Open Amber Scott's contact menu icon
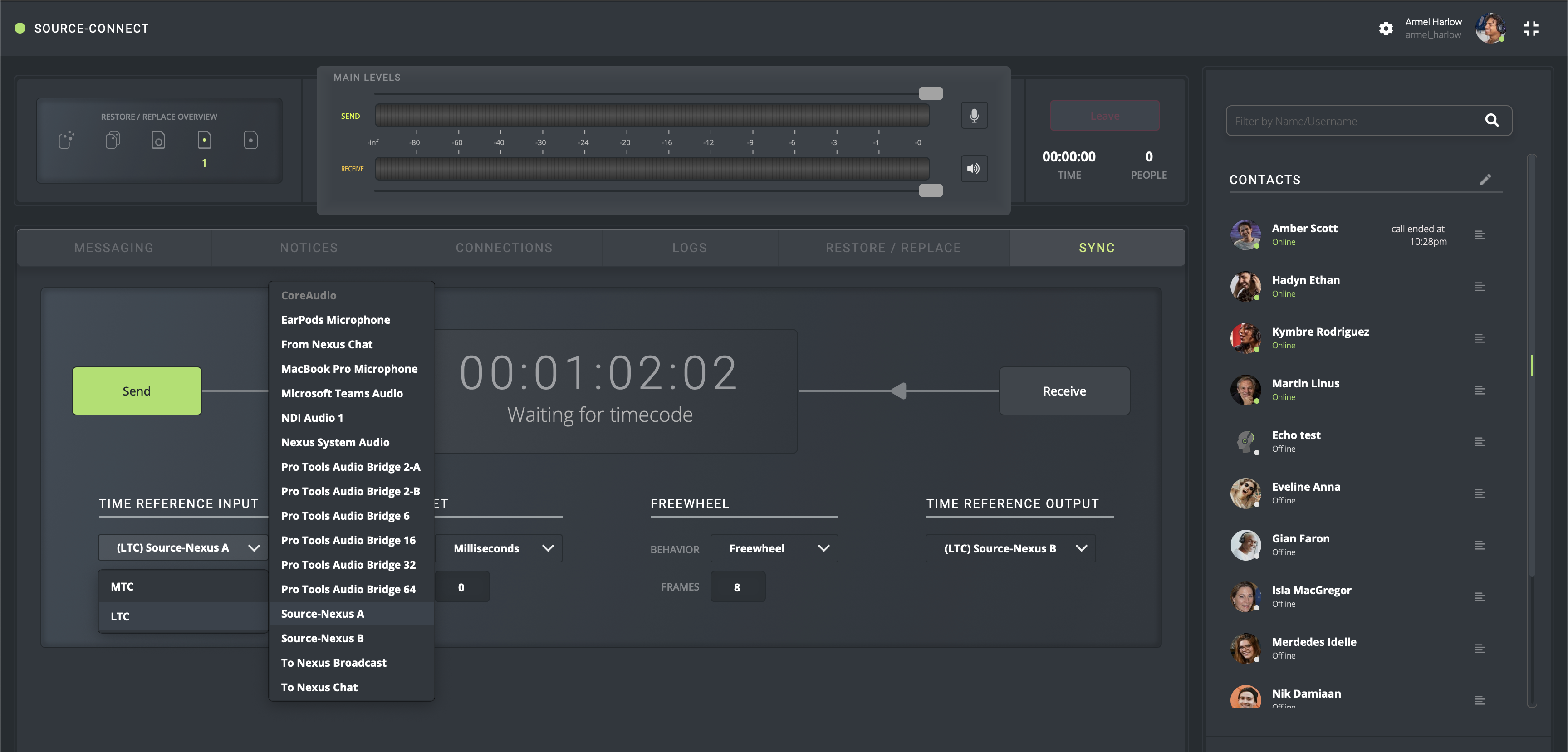Screen dimensions: 1568x752 tap(1480, 235)
